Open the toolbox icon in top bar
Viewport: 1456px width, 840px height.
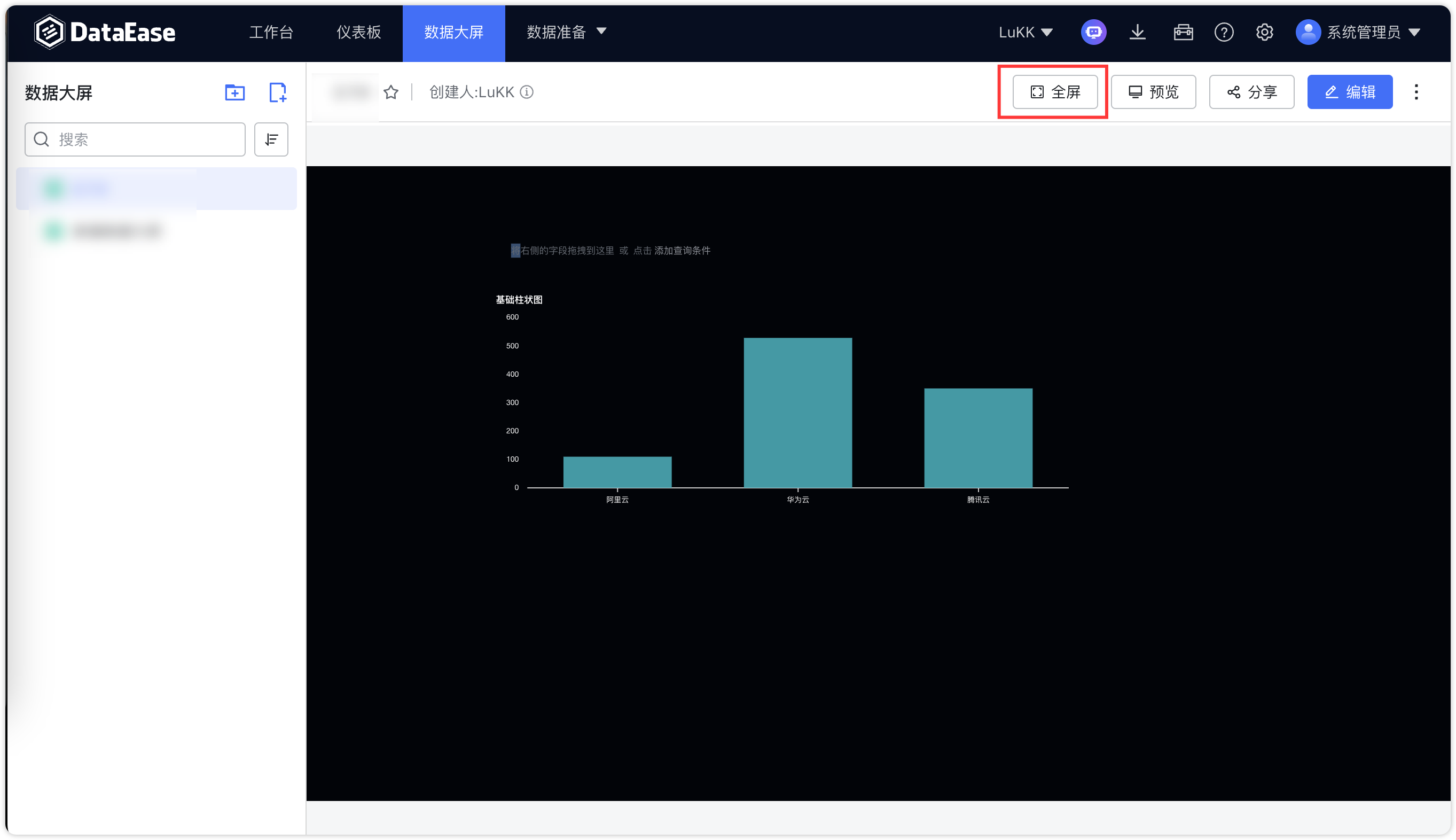click(1183, 32)
